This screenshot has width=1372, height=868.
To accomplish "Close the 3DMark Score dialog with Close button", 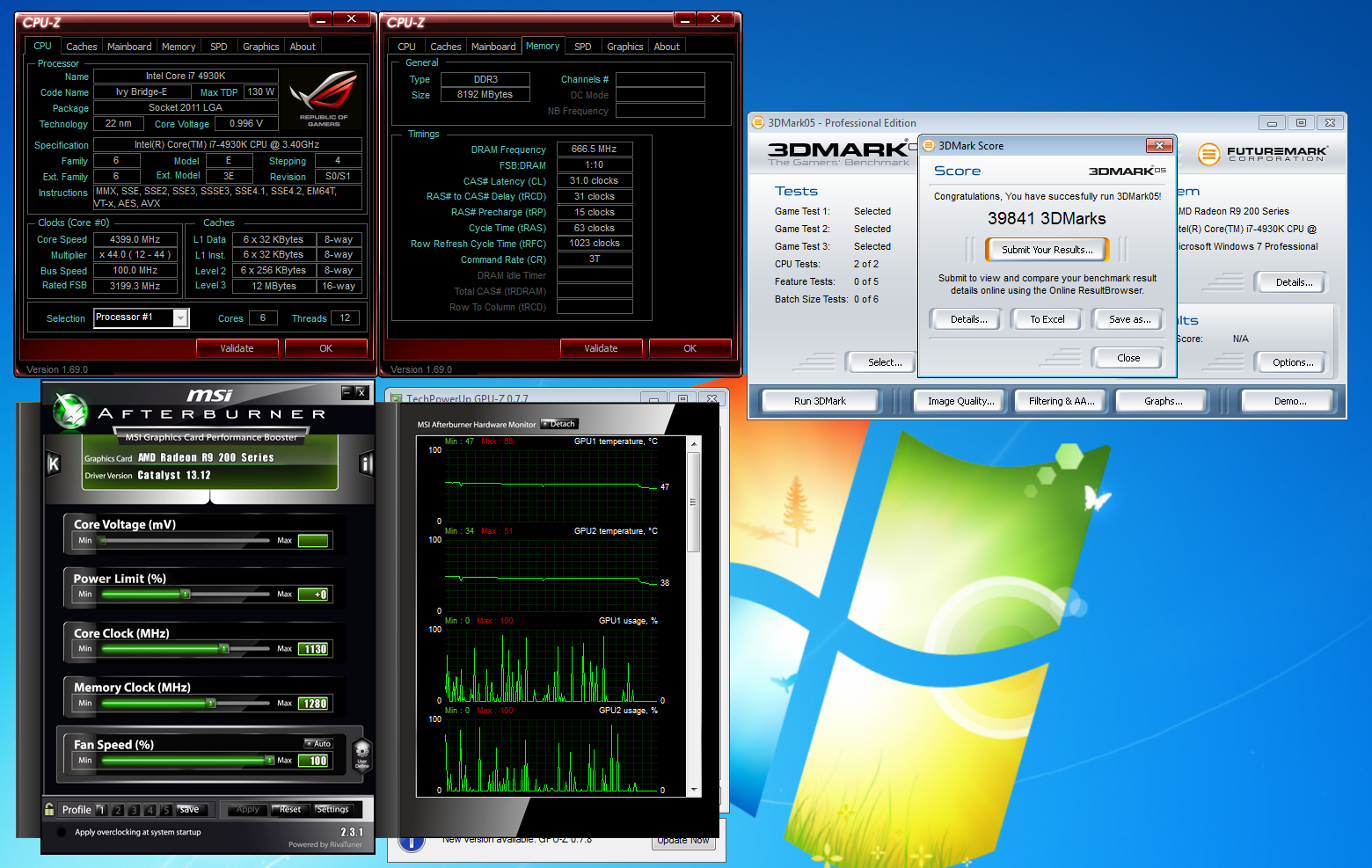I will (1128, 358).
